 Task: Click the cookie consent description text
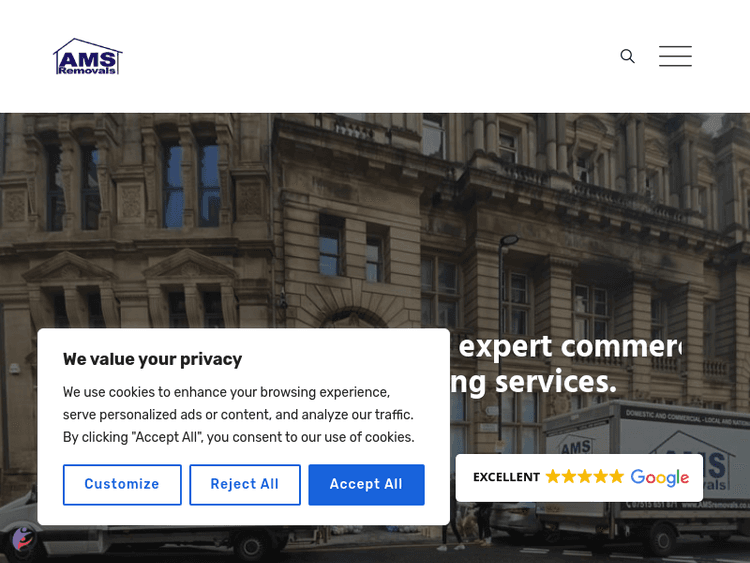(x=239, y=414)
